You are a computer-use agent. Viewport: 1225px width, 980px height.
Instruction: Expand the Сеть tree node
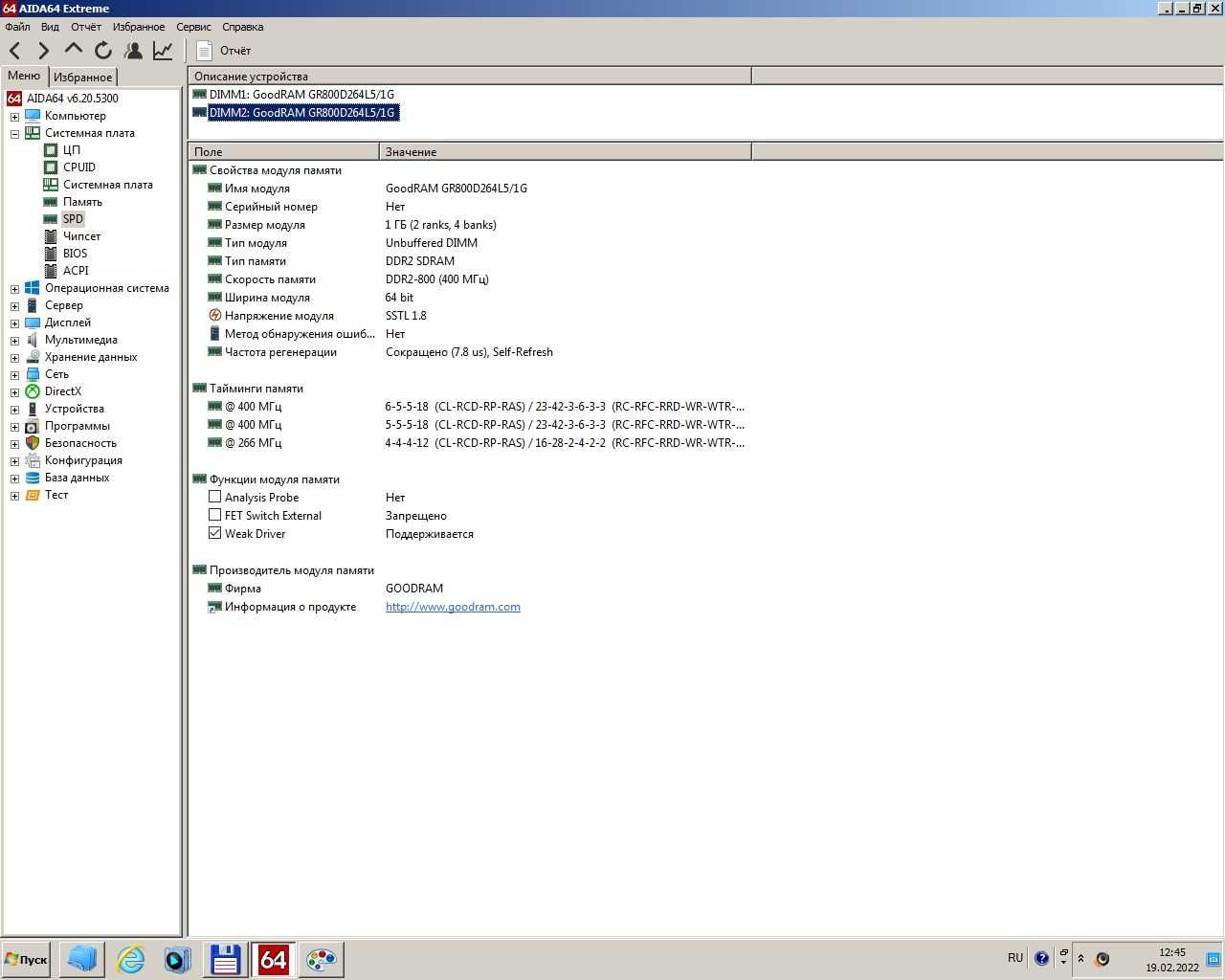(x=14, y=375)
